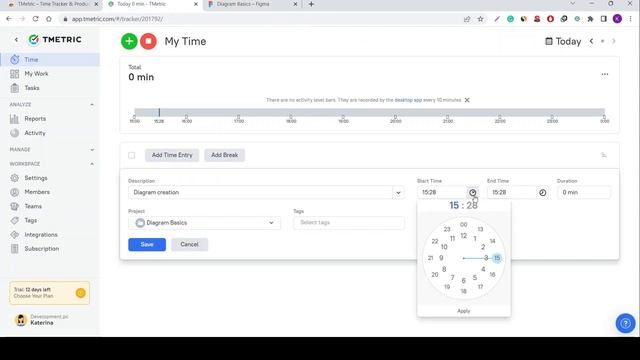The width and height of the screenshot is (640, 360).
Task: Click the Teams sidebar icon
Action: point(15,207)
